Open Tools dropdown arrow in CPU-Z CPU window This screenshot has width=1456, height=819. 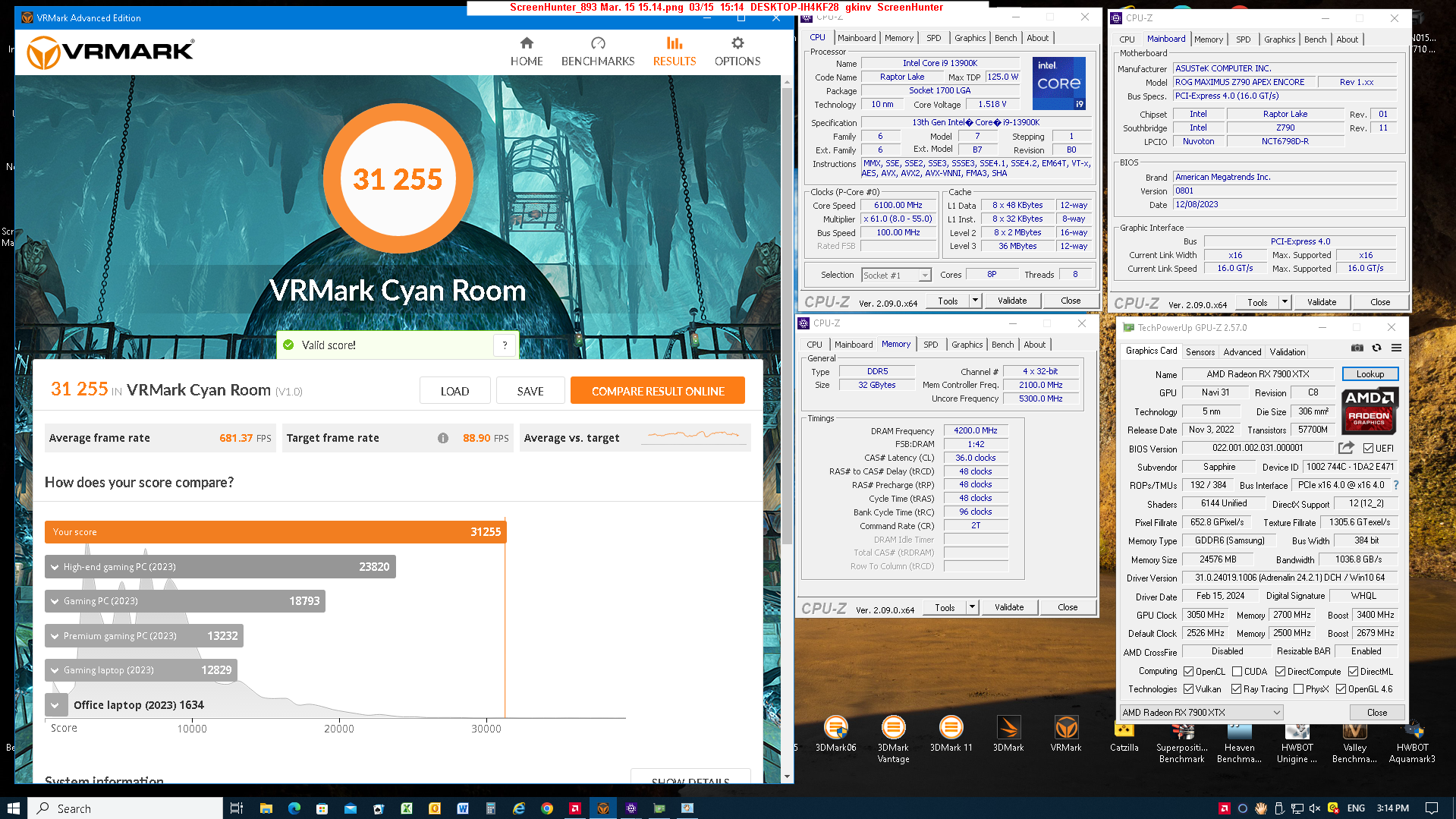[x=976, y=301]
